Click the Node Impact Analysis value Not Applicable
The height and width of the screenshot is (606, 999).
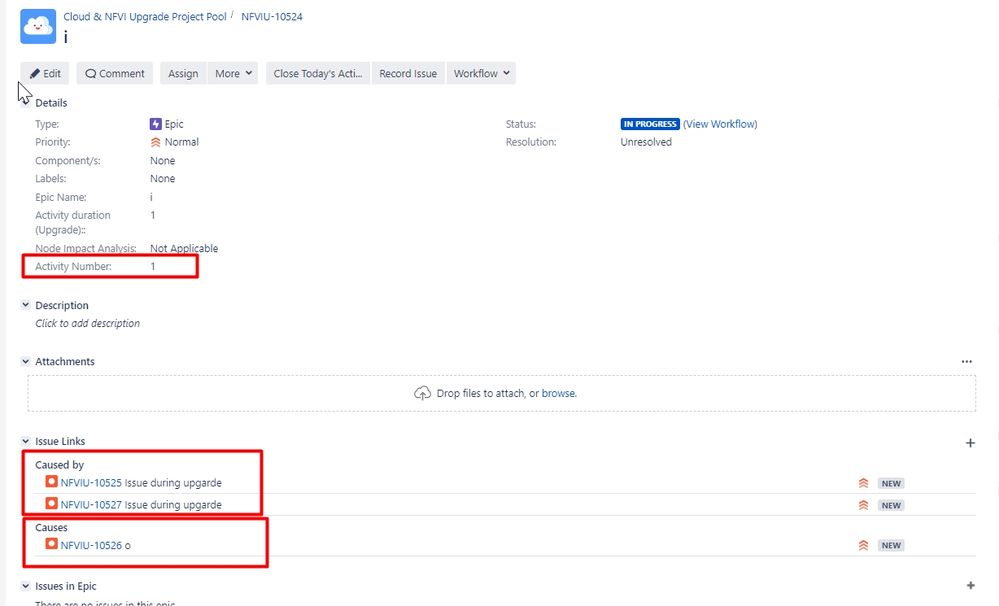tap(184, 248)
